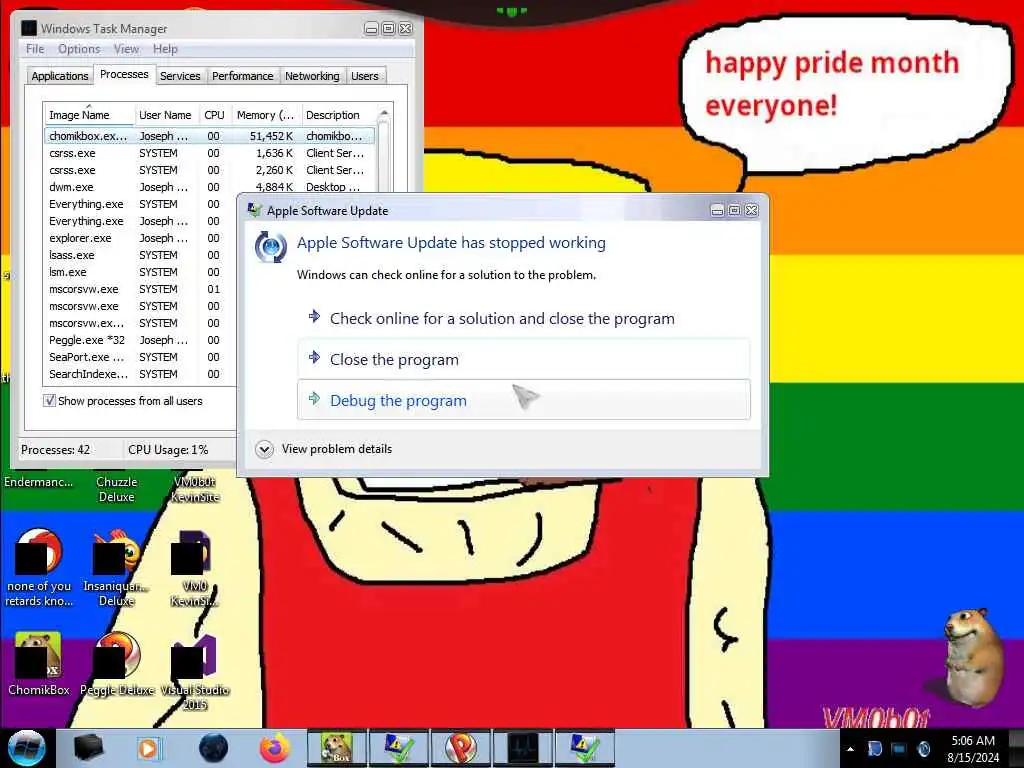Click the Apple Software Update dialog title icon
The width and height of the screenshot is (1024, 768).
tap(254, 210)
